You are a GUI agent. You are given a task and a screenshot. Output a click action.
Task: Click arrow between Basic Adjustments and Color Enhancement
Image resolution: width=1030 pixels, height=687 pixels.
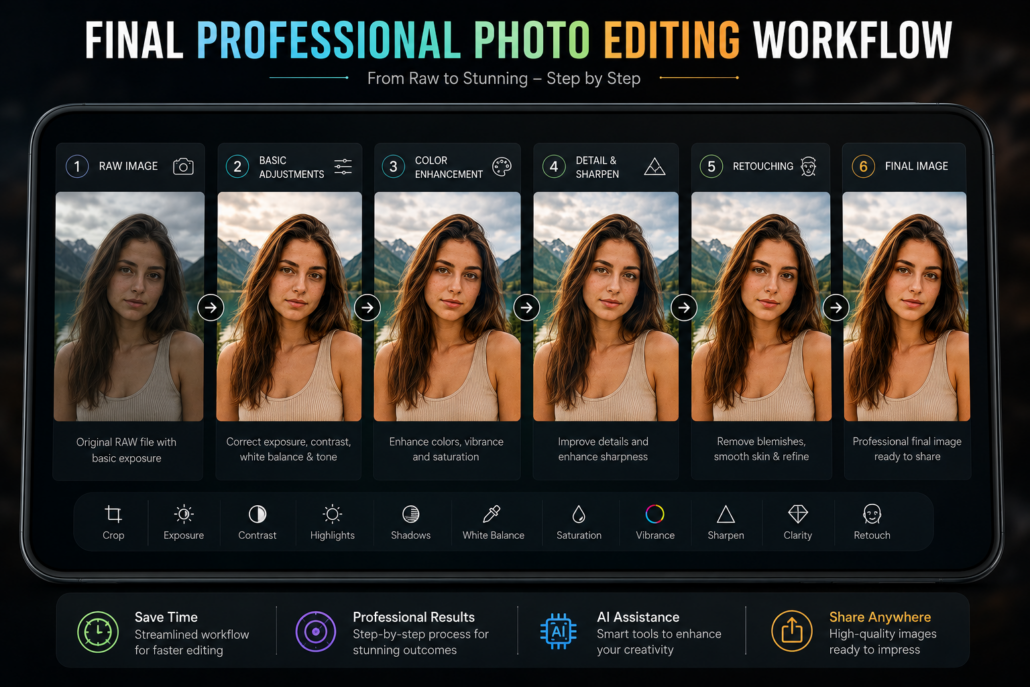tap(368, 307)
